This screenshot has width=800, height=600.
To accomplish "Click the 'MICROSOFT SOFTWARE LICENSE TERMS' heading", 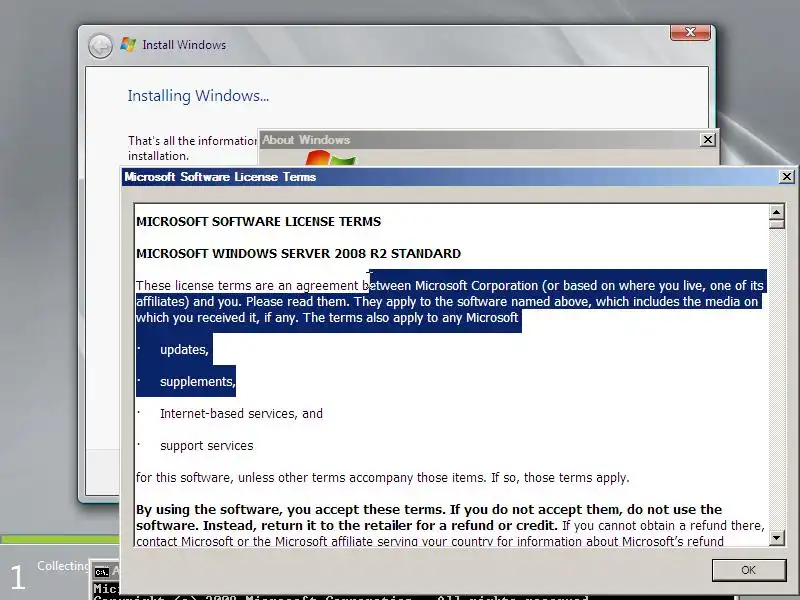I will coord(259,221).
